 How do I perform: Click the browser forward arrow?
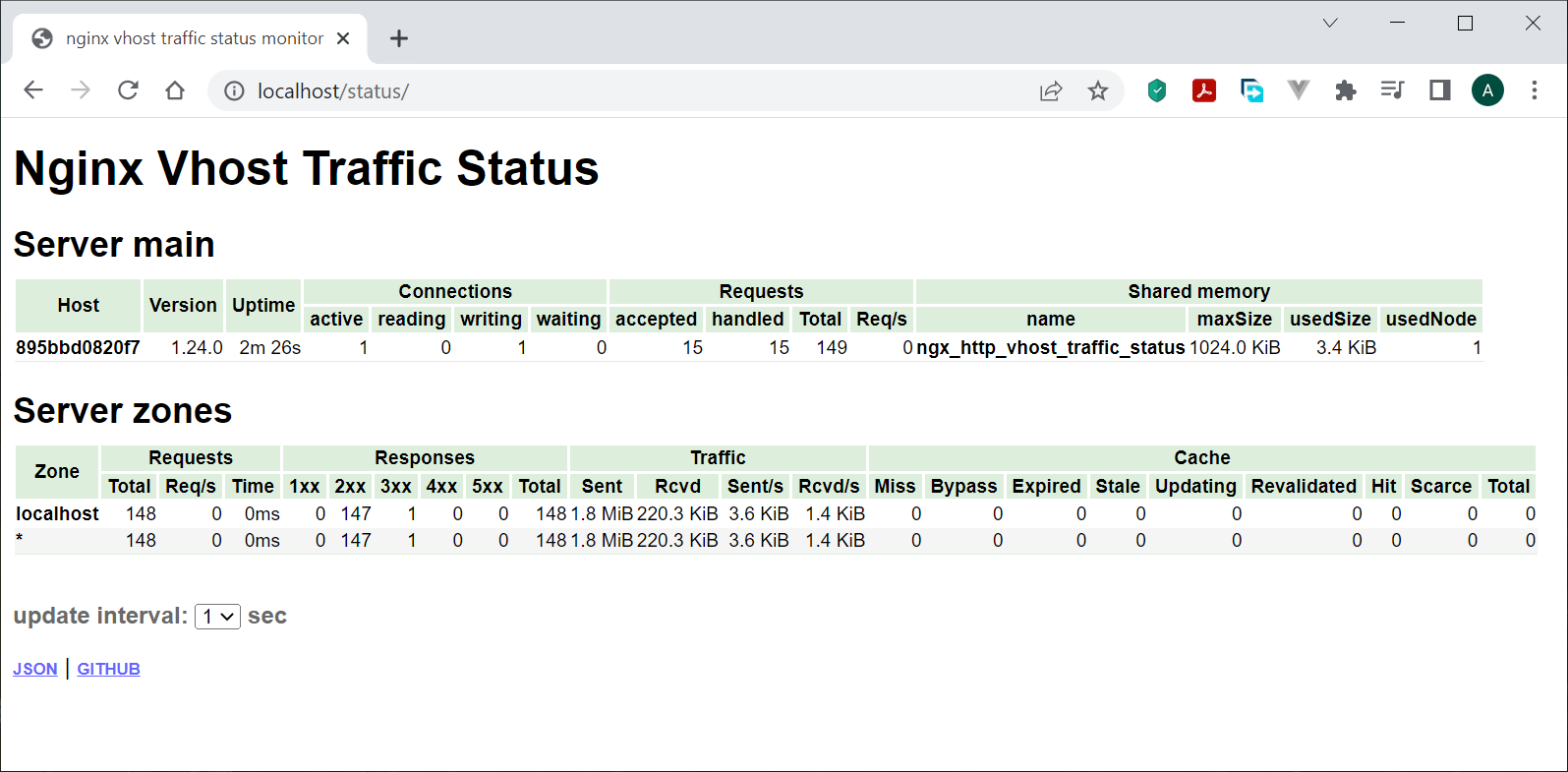pyautogui.click(x=81, y=90)
